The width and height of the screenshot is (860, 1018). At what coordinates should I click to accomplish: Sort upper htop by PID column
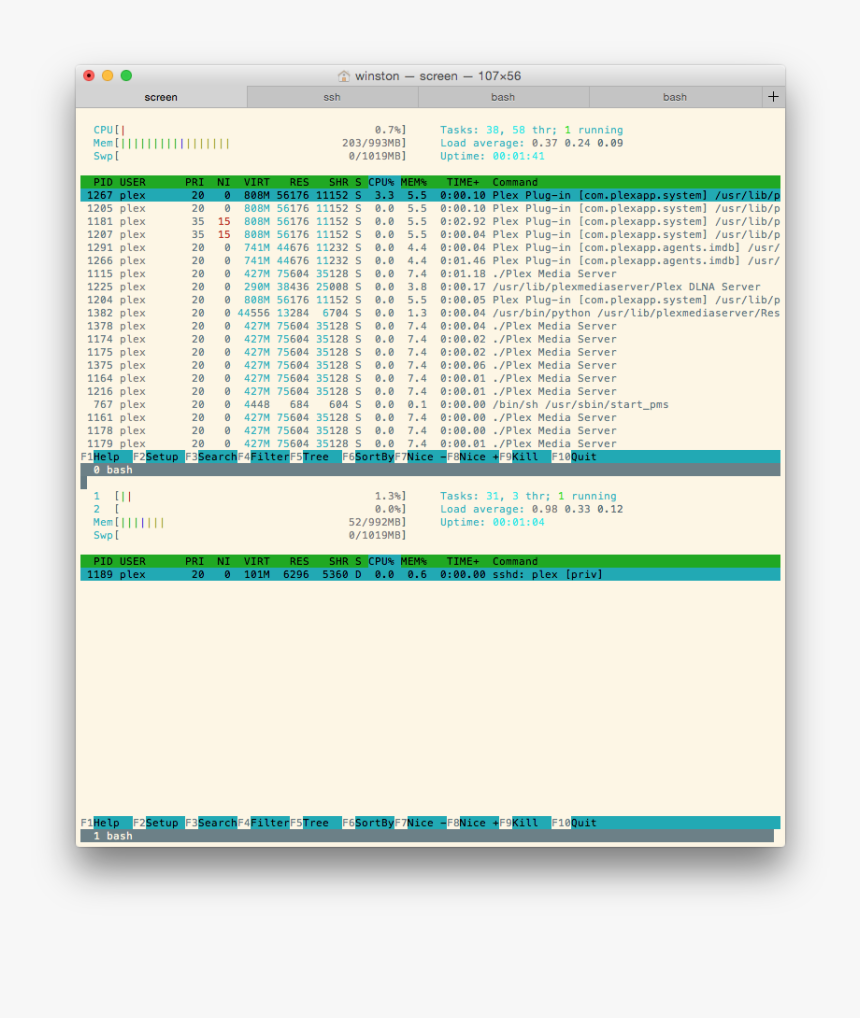coord(103,182)
